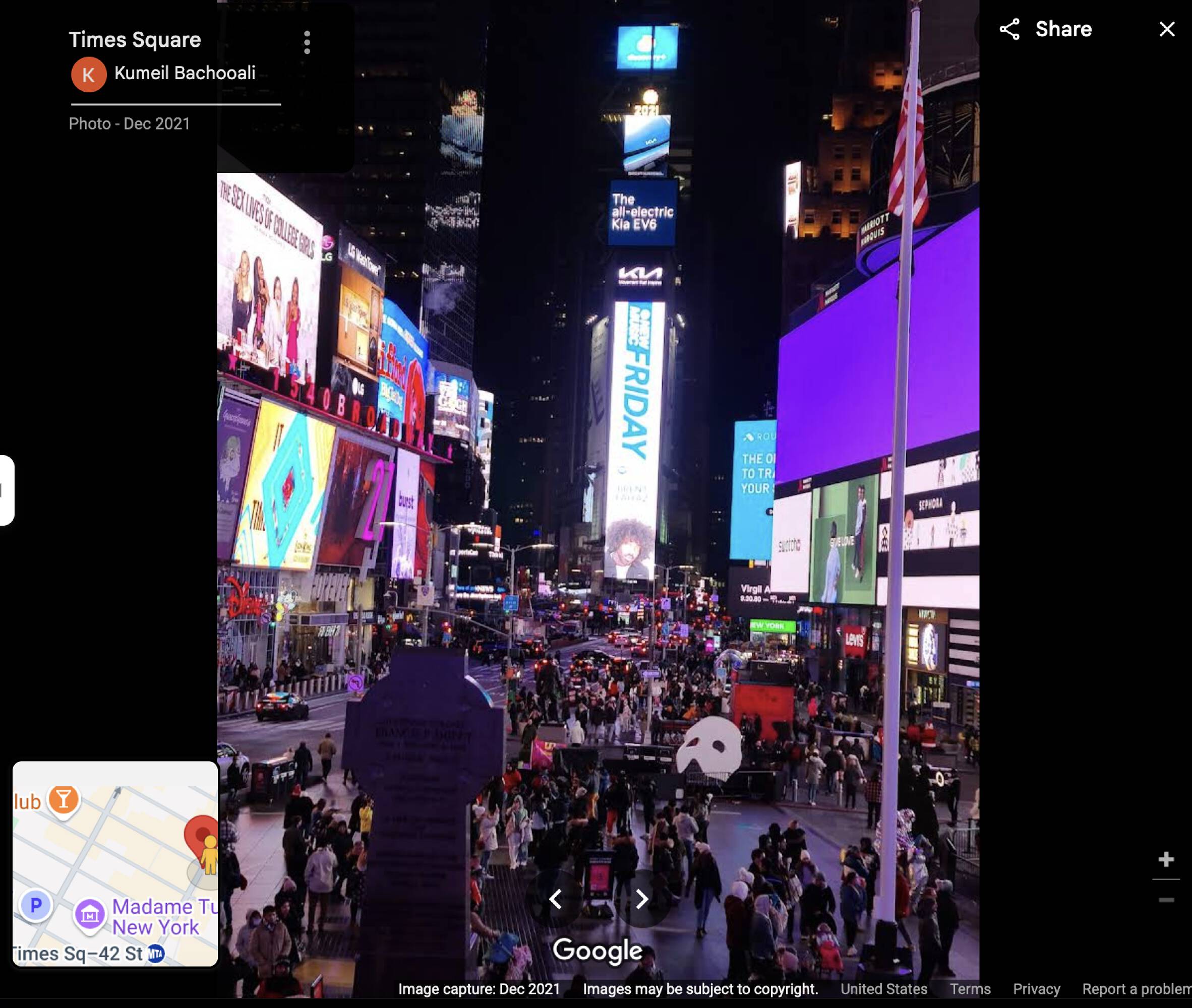Close the photo viewer with X
This screenshot has height=1008, width=1192.
[1166, 29]
